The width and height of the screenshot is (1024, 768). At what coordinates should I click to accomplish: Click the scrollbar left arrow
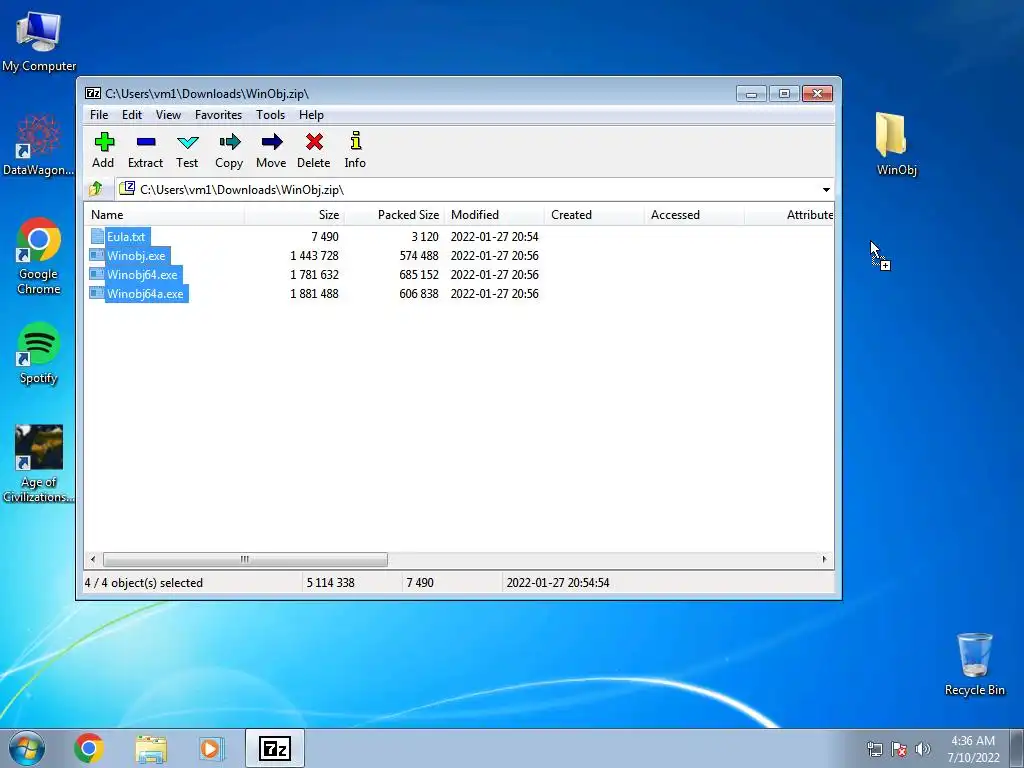[x=93, y=560]
